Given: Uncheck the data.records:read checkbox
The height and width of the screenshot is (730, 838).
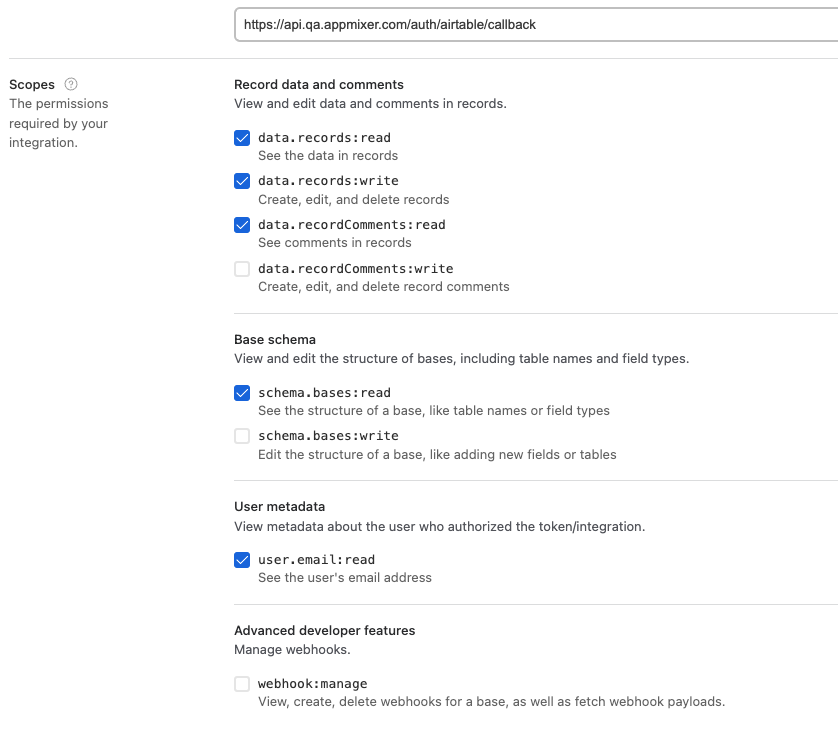Looking at the screenshot, I should click(x=242, y=138).
